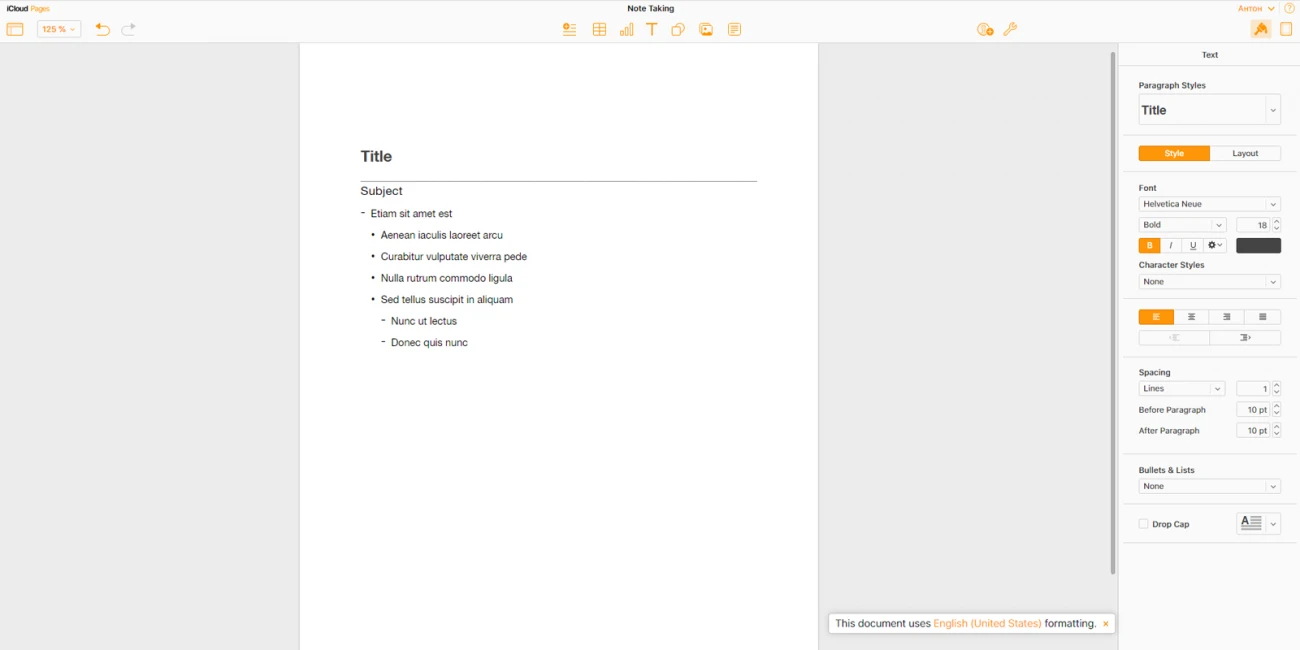Image resolution: width=1300 pixels, height=650 pixels.
Task: Toggle the Bold formatting button
Action: (x=1149, y=246)
